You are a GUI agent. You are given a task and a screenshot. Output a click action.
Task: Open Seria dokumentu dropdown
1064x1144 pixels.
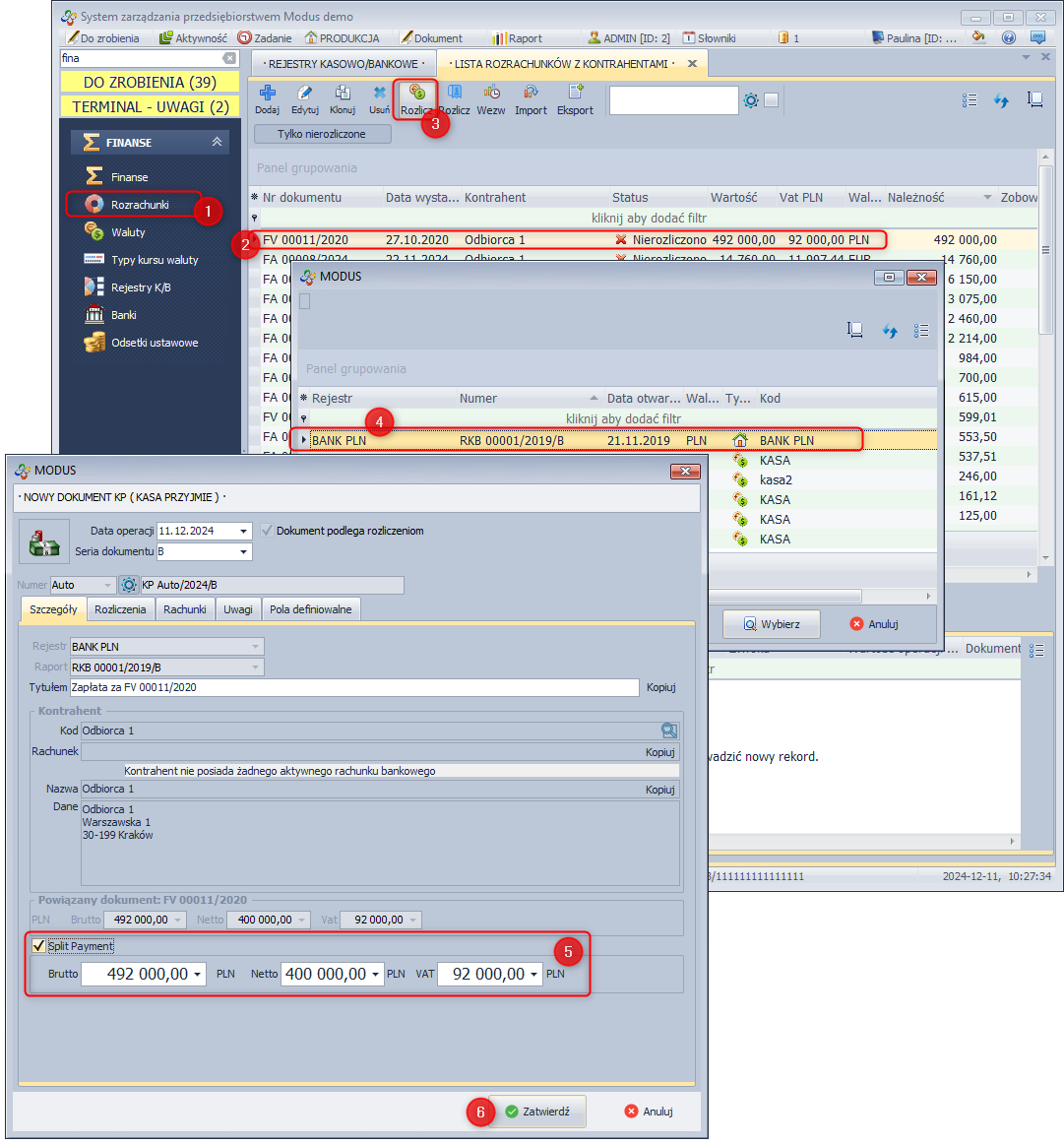(244, 551)
